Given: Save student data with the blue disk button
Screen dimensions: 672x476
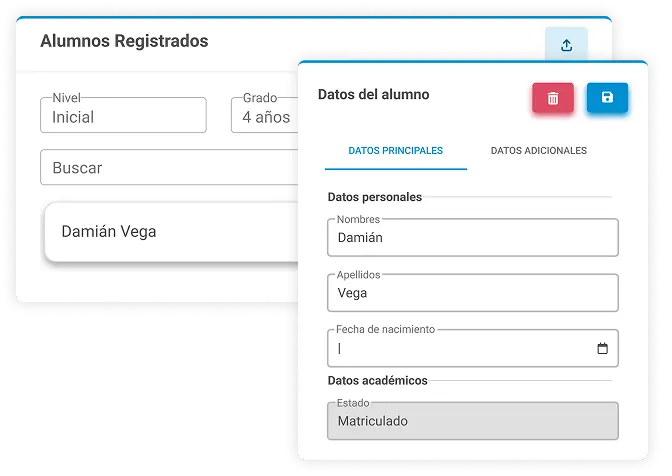Looking at the screenshot, I should tap(607, 98).
